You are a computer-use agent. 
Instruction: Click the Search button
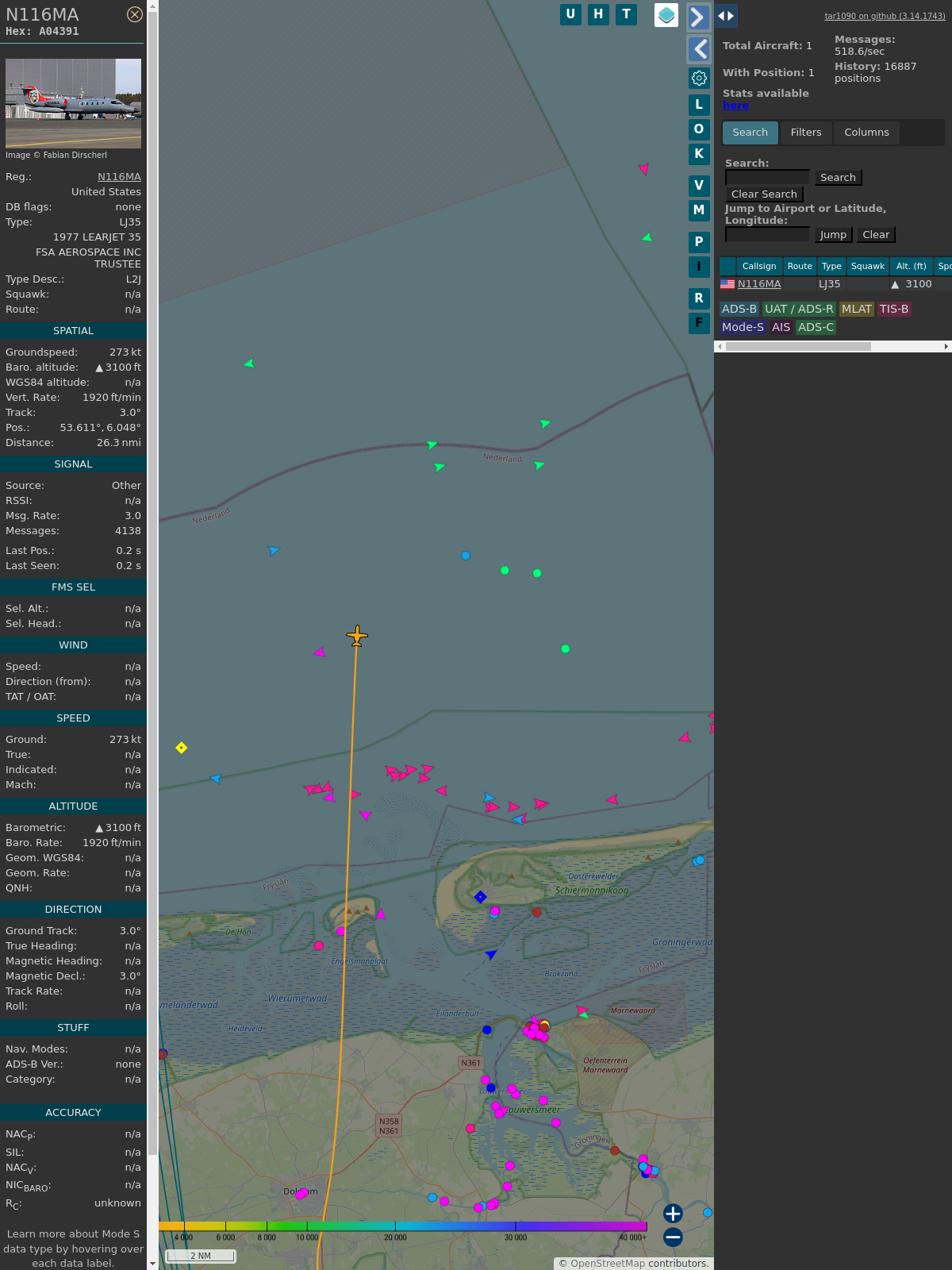(838, 178)
